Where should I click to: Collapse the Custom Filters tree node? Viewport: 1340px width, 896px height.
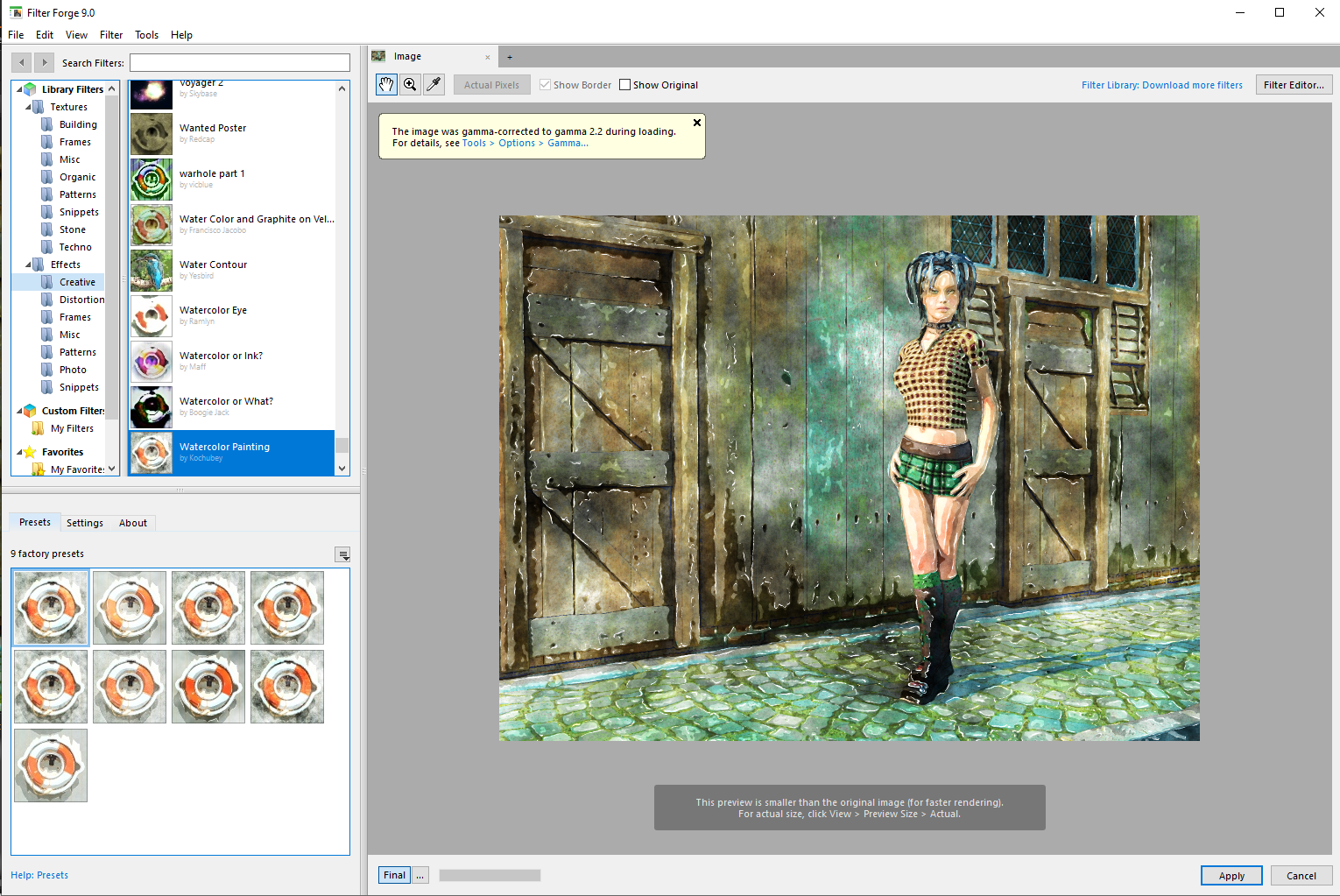(x=19, y=411)
